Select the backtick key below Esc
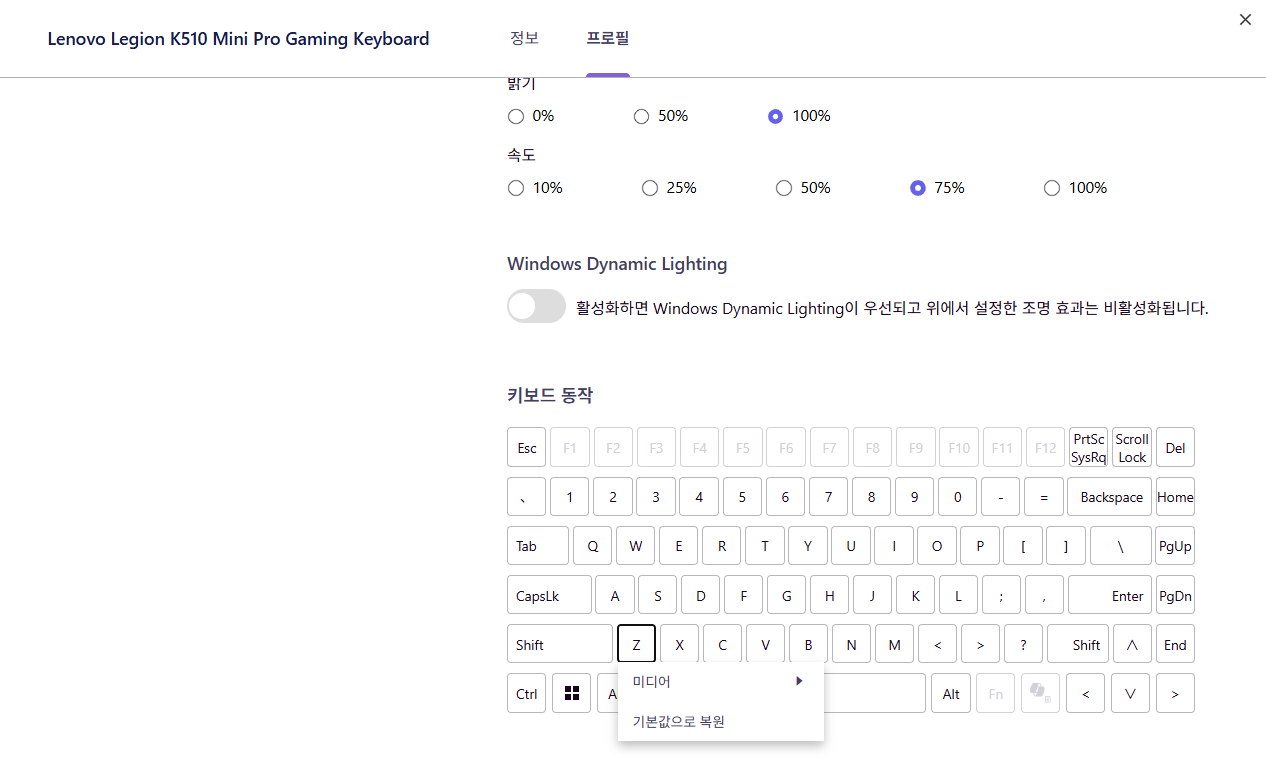 click(527, 496)
